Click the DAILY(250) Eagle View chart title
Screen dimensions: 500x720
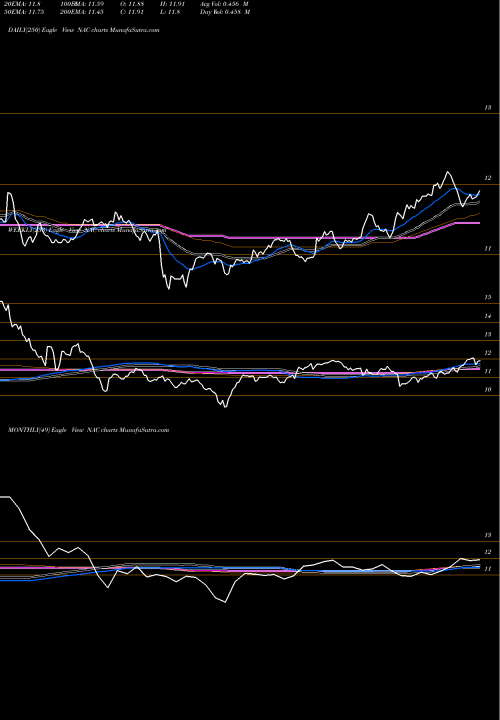84,30
